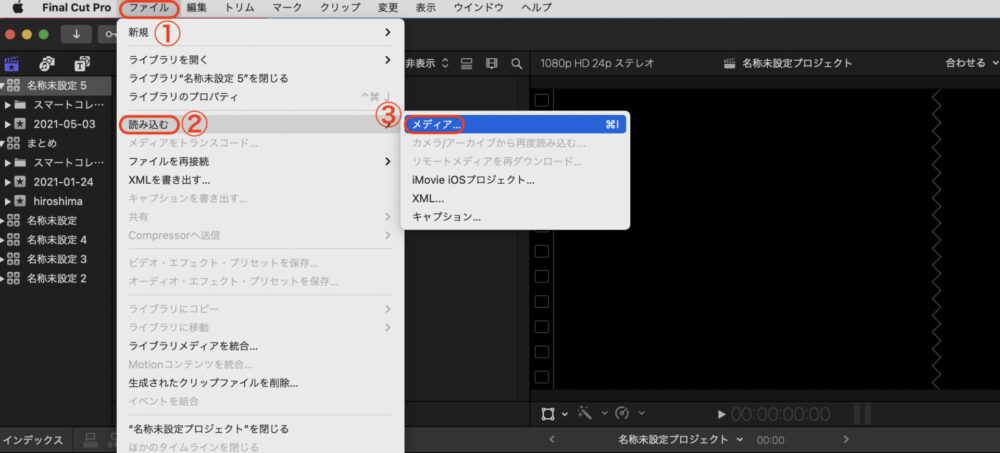Expand the hiroshima event
Screen dimensions: 1000x453
pyautogui.click(x=8, y=201)
